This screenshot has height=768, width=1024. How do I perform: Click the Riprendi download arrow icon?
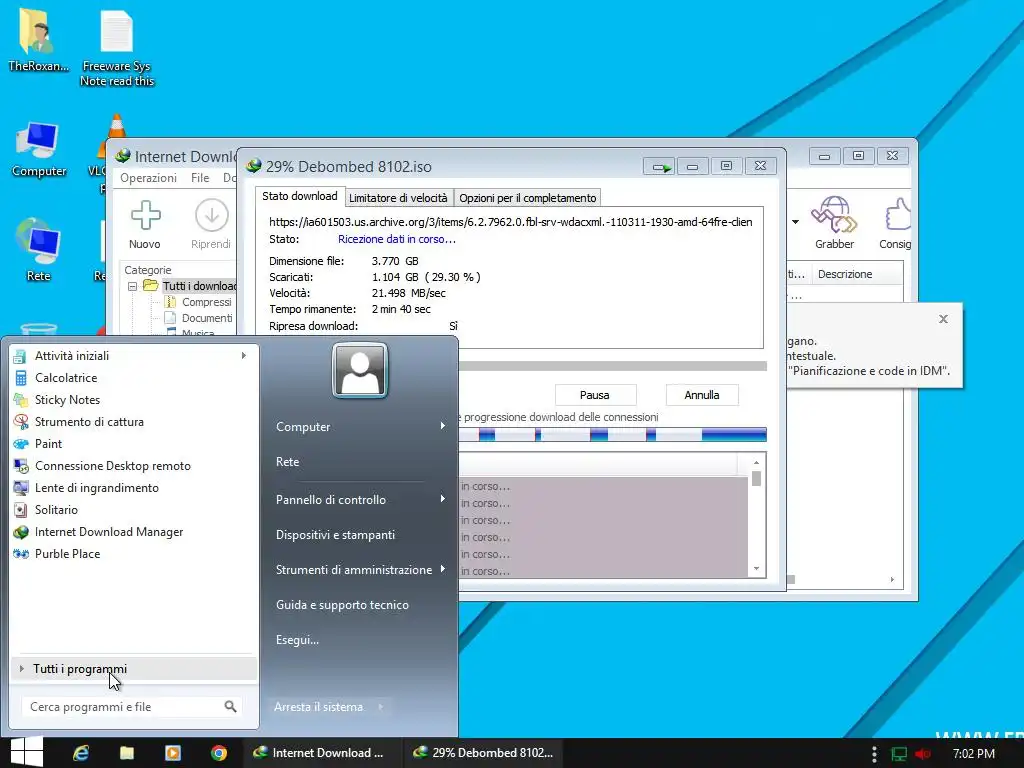[x=212, y=216]
